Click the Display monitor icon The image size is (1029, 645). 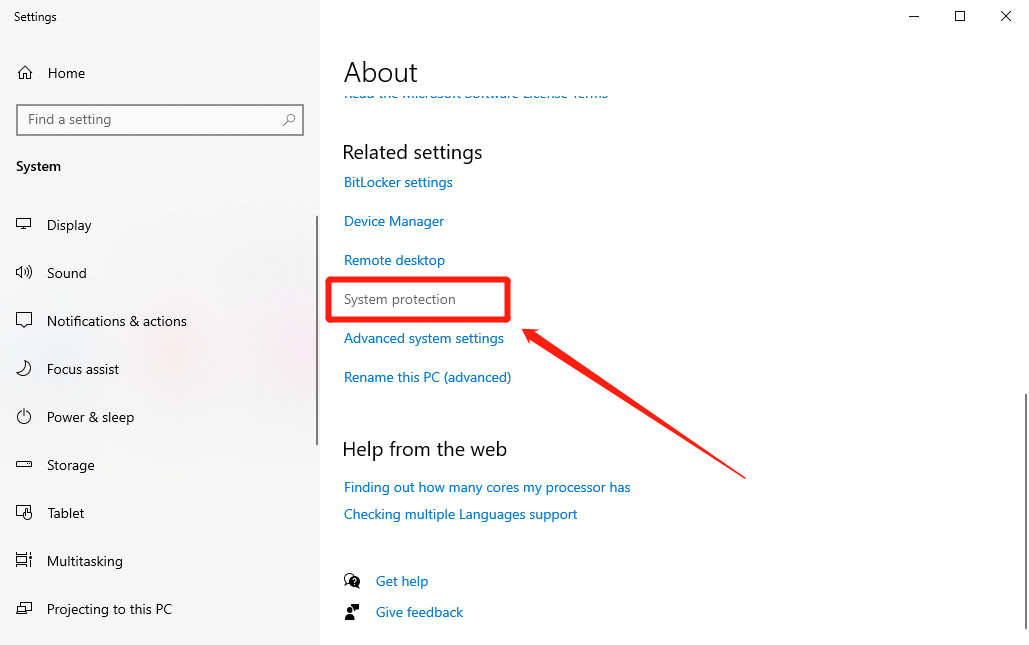point(25,225)
